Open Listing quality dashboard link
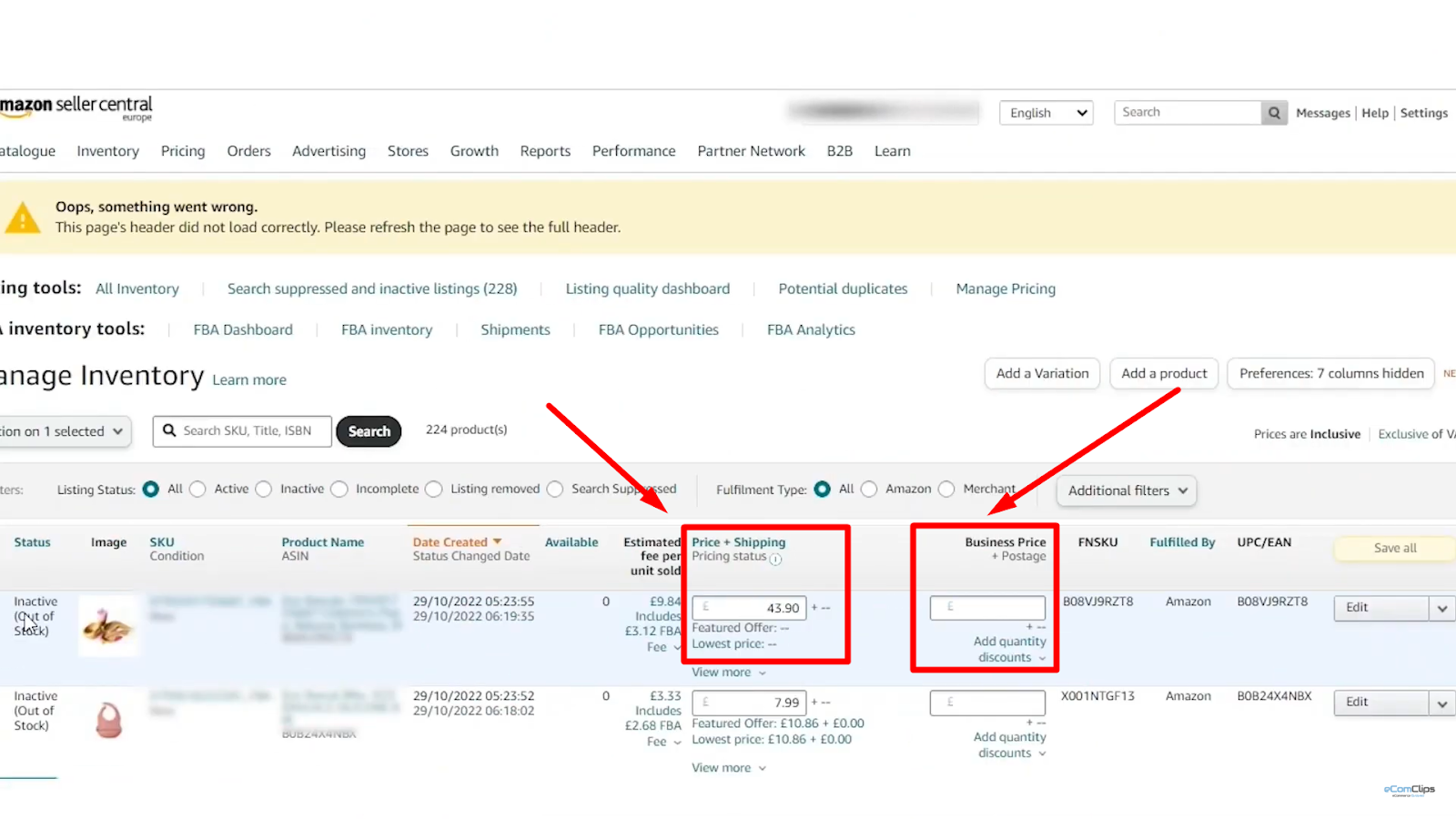The width and height of the screenshot is (1456, 819). (648, 288)
